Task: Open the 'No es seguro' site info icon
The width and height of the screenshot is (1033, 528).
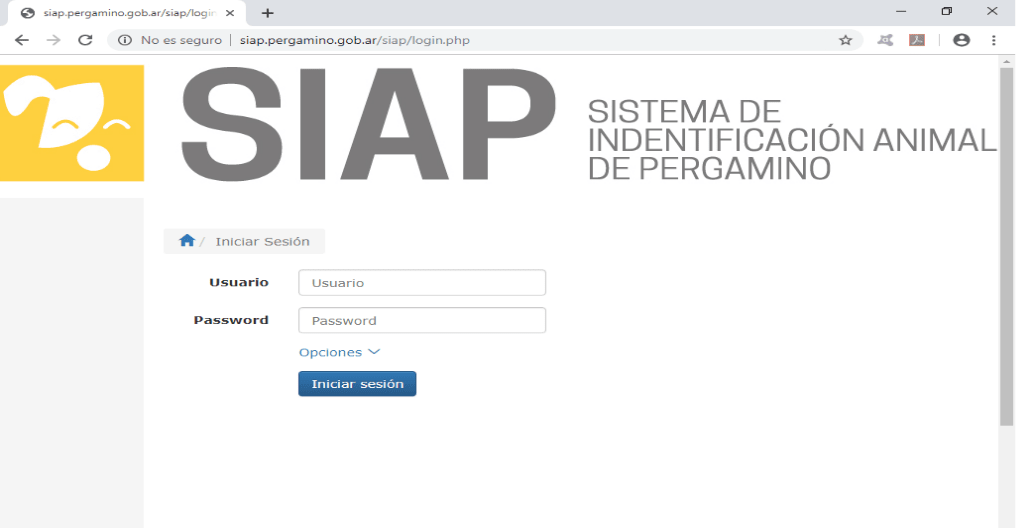Action: pyautogui.click(x=125, y=40)
